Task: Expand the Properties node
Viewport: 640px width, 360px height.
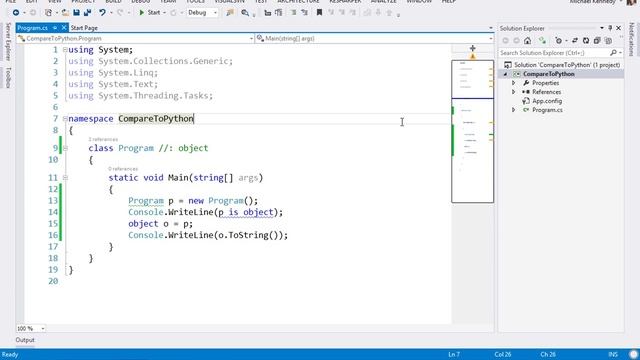Action: [x=514, y=83]
